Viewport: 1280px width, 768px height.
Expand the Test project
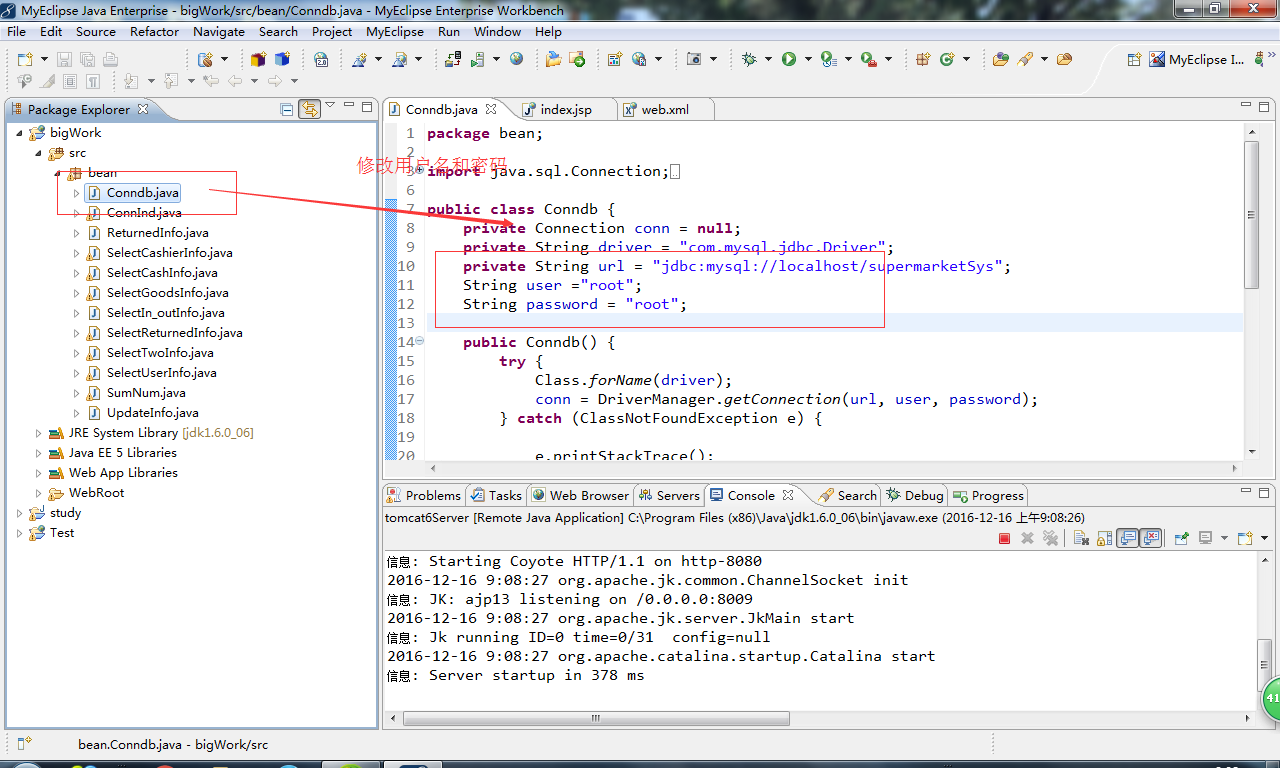[x=20, y=533]
